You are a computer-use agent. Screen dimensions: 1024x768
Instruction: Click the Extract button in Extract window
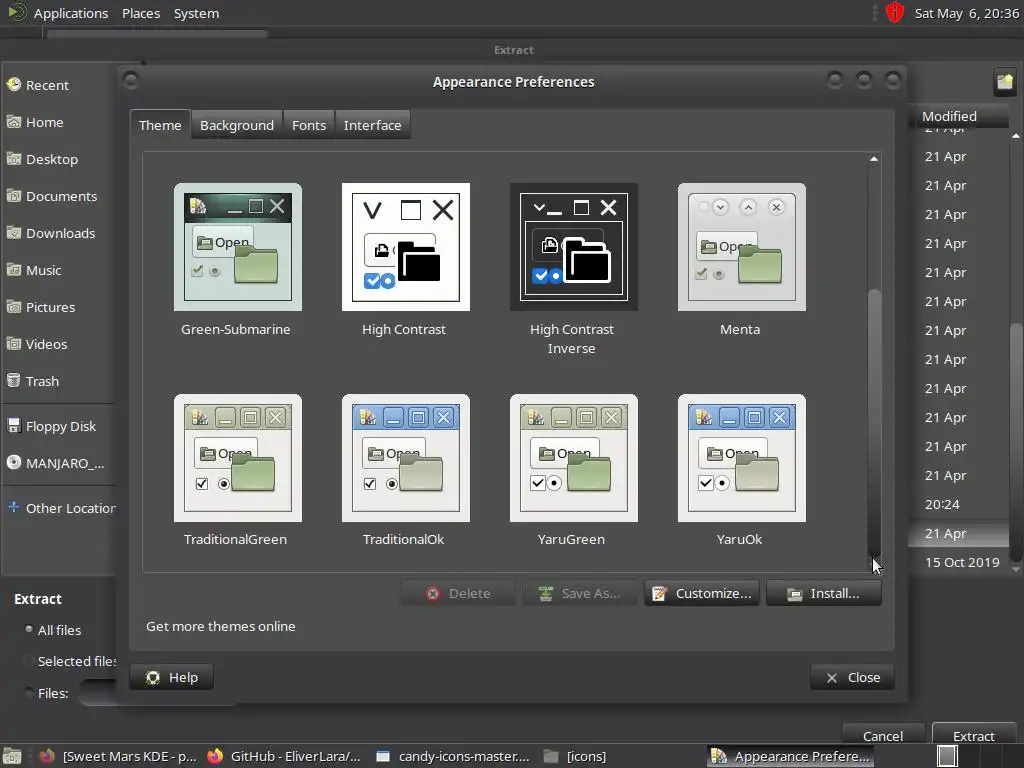tap(974, 736)
